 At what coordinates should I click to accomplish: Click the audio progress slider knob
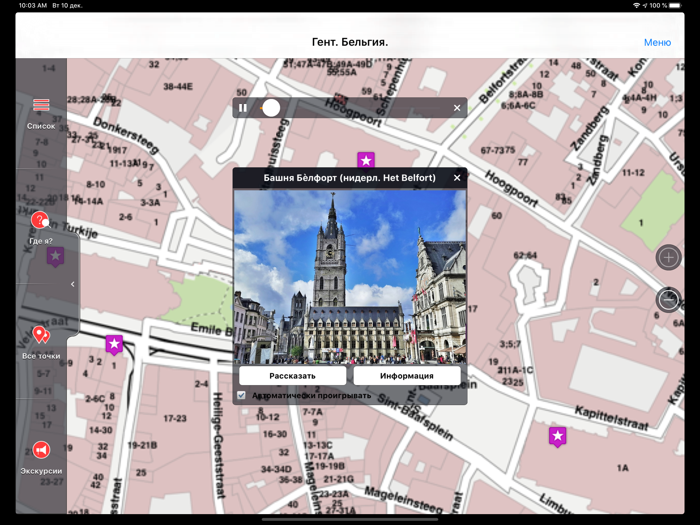271,108
